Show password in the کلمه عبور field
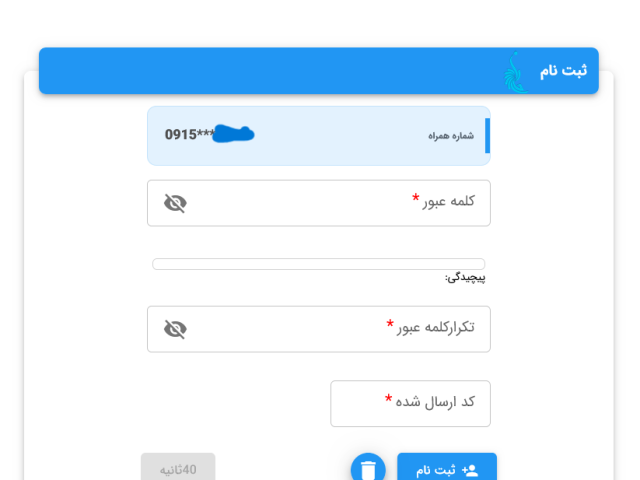Image resolution: width=640 pixels, height=480 pixels. (175, 203)
